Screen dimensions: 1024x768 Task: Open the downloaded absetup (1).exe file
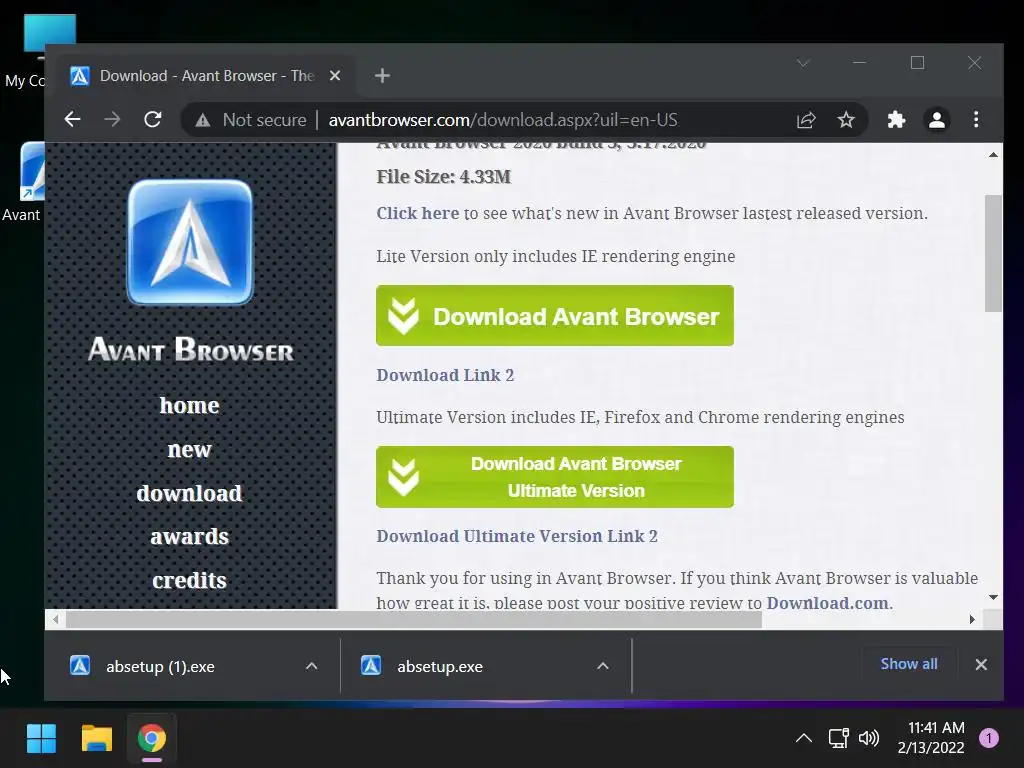coord(160,667)
